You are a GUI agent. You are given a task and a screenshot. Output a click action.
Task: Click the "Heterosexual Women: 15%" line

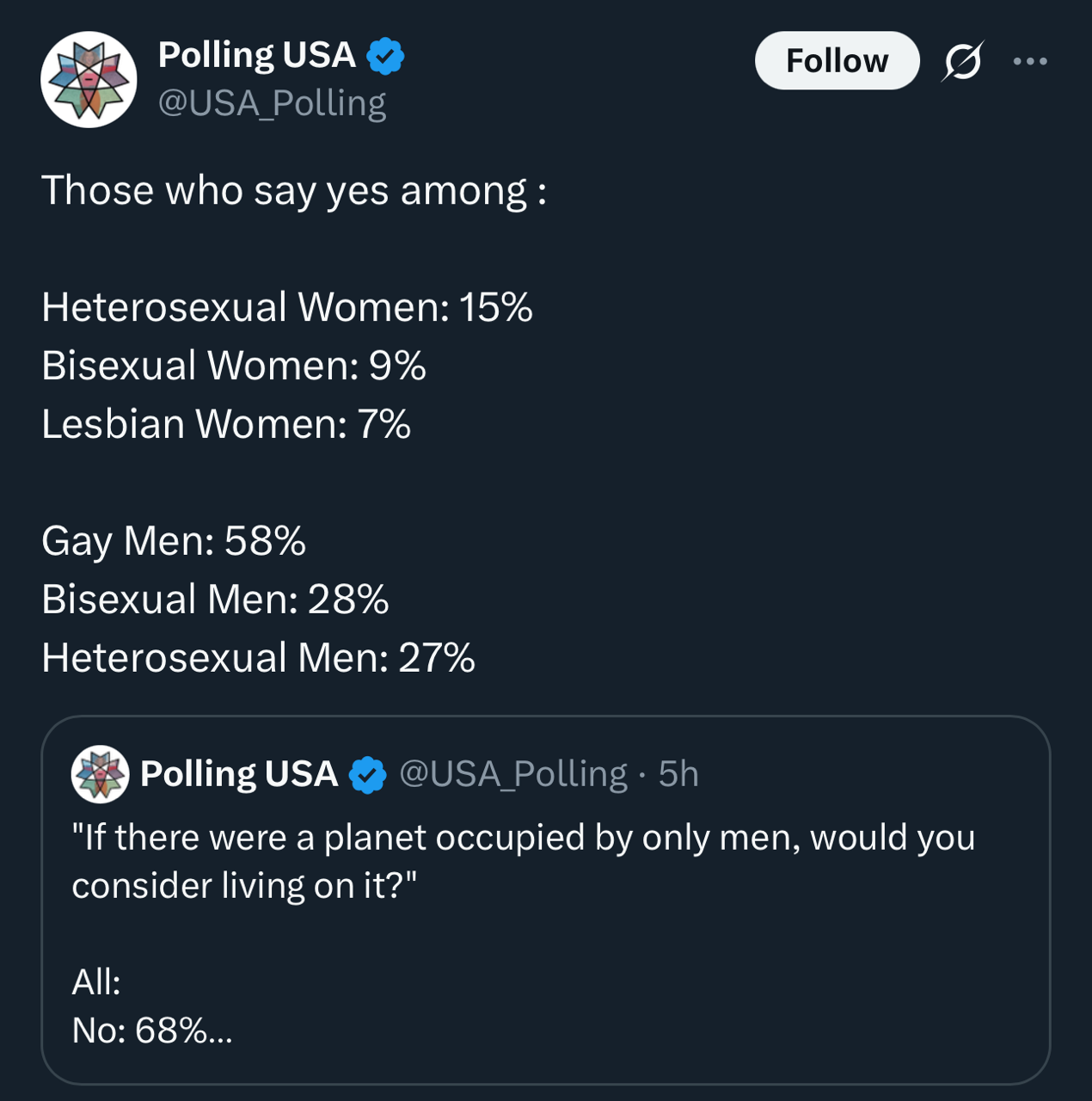point(287,307)
